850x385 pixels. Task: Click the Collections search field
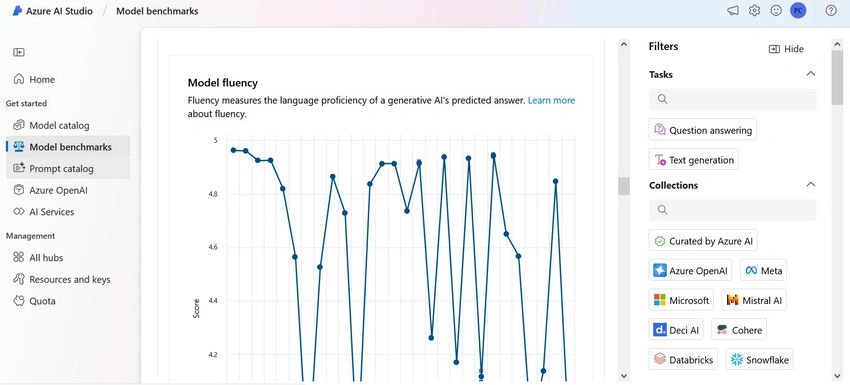(732, 210)
